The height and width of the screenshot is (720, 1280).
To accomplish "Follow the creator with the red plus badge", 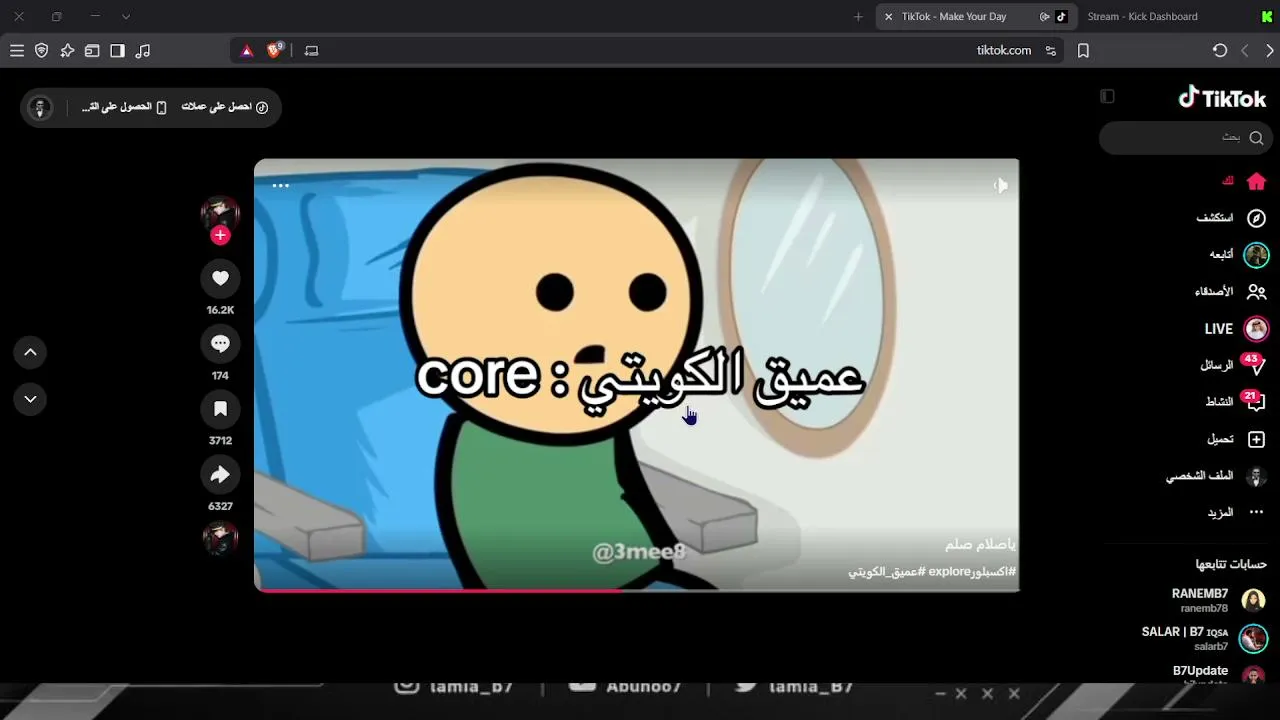I will click(x=220, y=235).
